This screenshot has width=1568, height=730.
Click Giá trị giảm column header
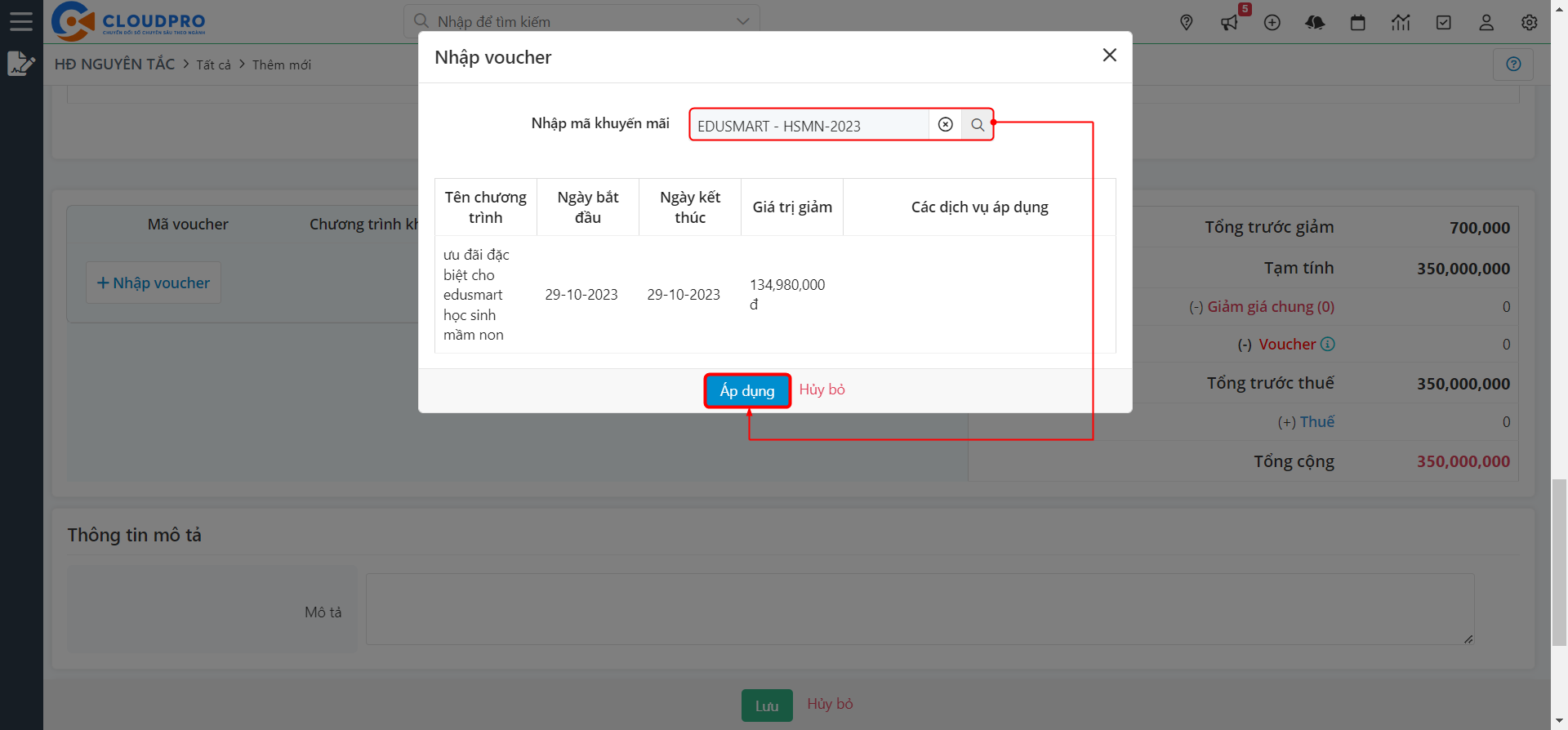coord(792,207)
